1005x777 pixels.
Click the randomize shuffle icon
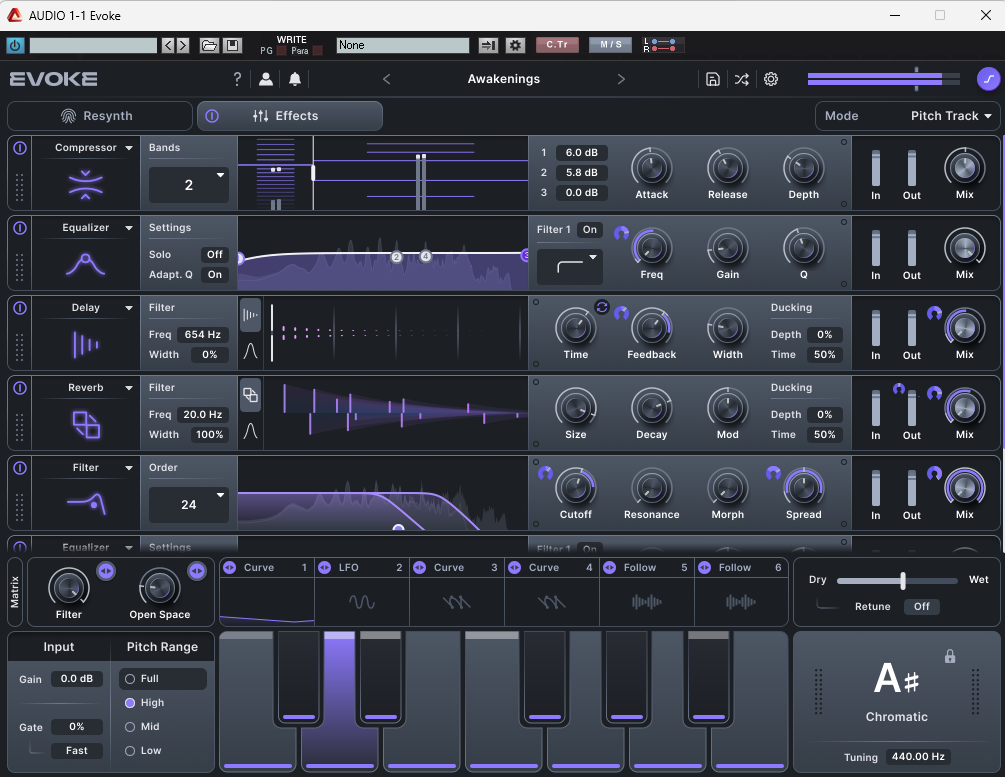[741, 79]
